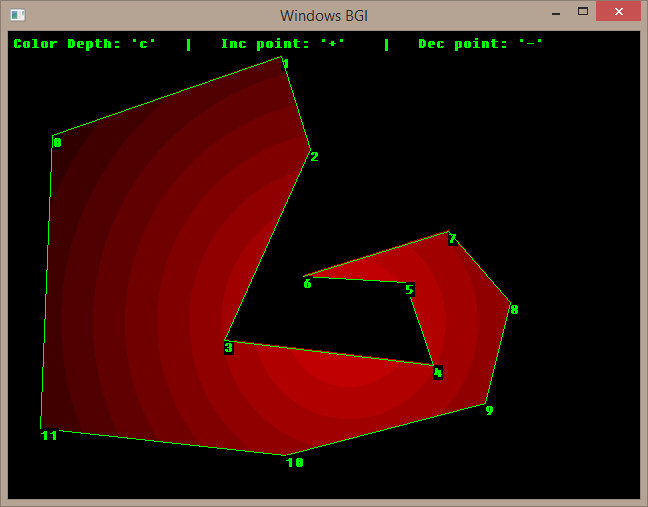
Task: Click the "Color Depth: 'c'" text
Action: click(85, 44)
